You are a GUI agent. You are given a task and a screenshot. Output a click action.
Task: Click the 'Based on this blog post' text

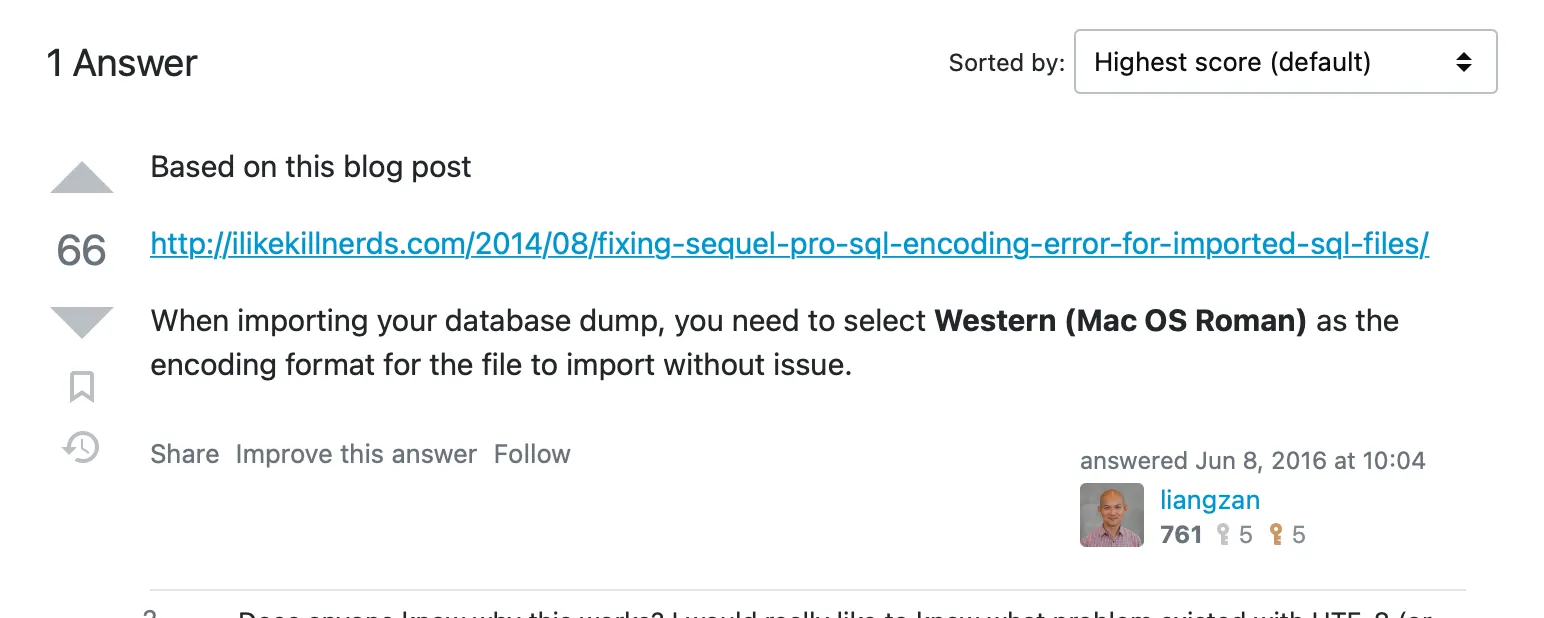pos(310,167)
